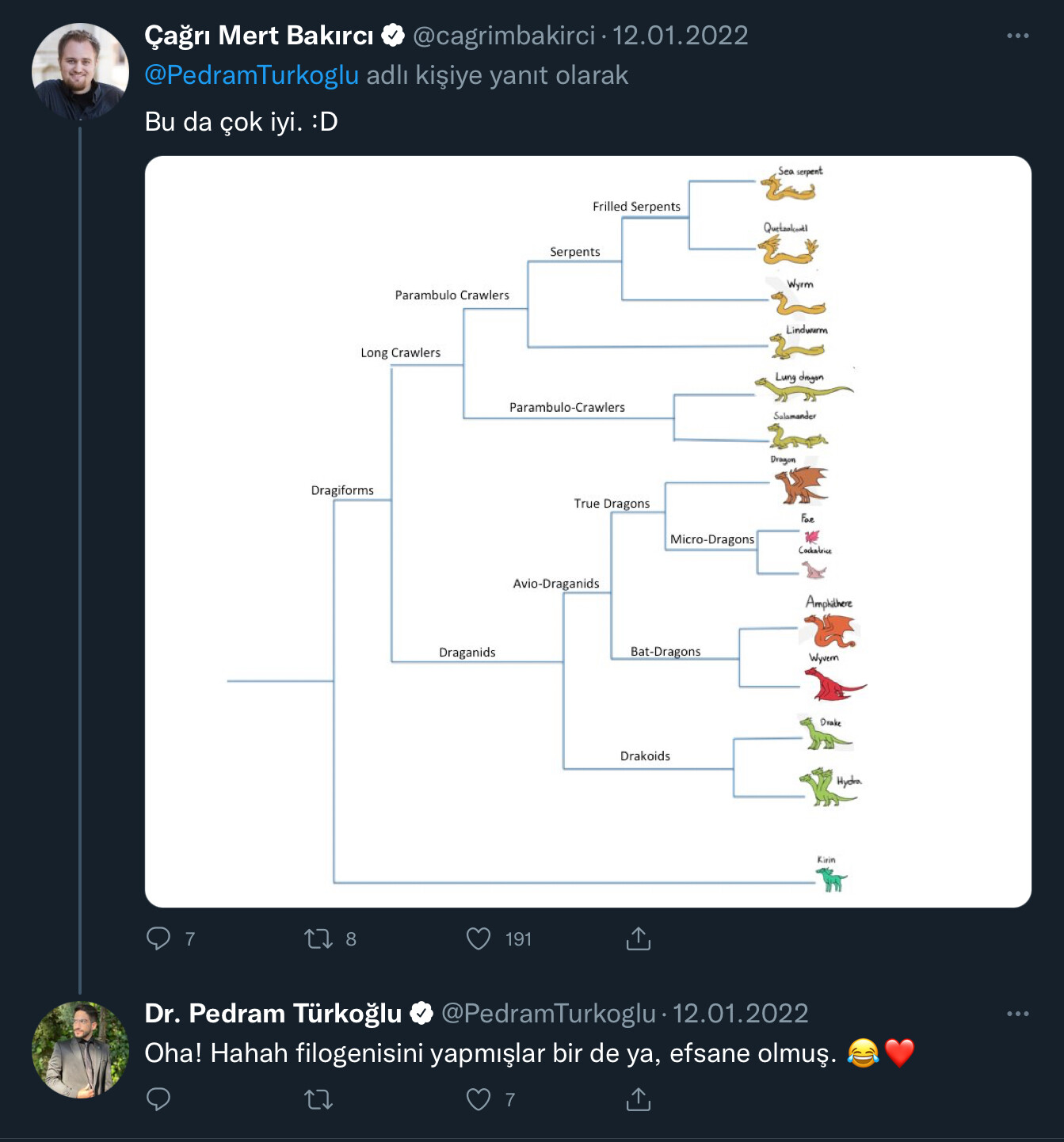Screen dimensions: 1064x1142
Task: Reply to Çağrı Mert Bakırcı's tweet
Action: (158, 938)
